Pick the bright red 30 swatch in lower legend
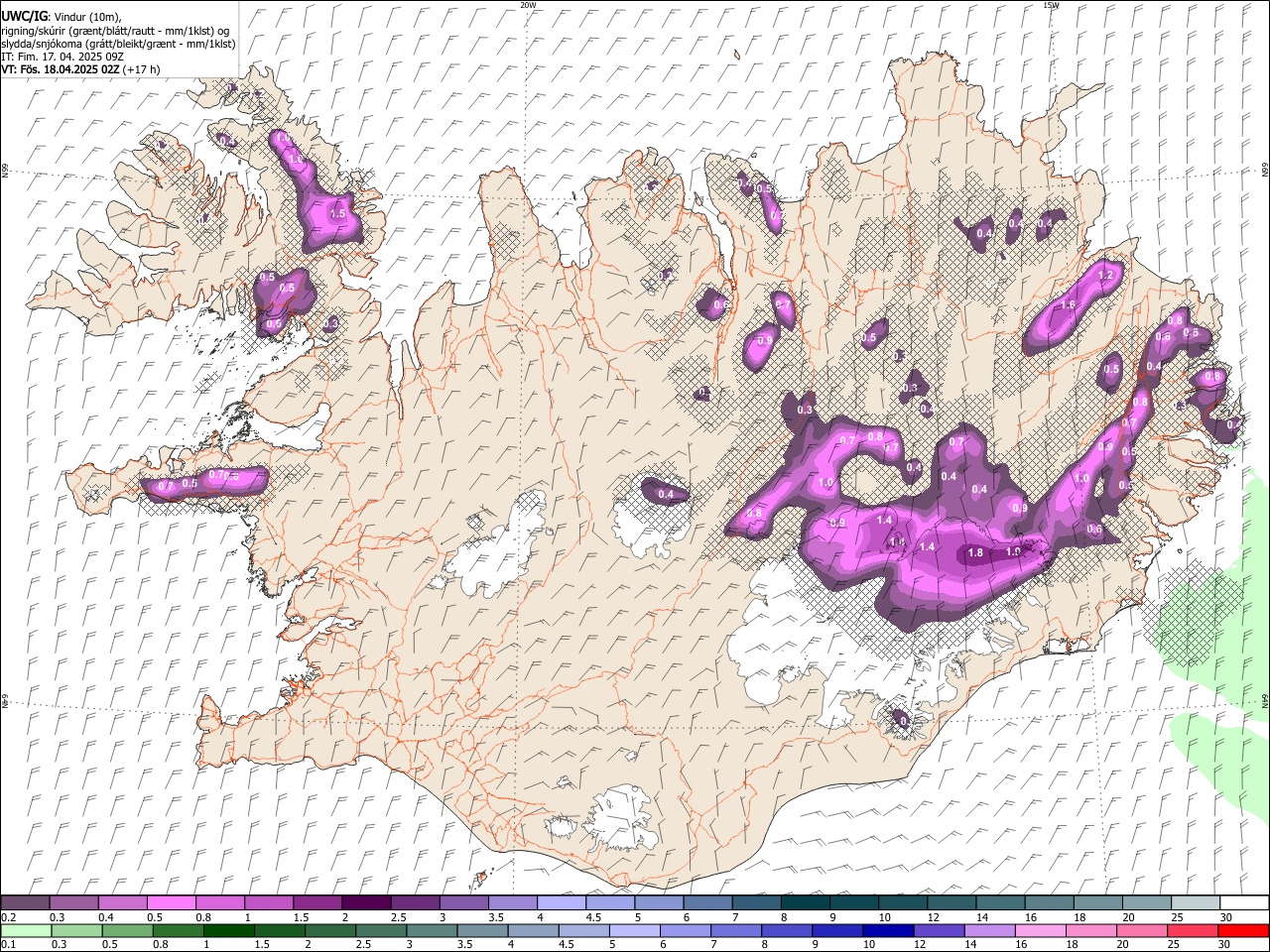The width and height of the screenshot is (1270, 952). (x=1242, y=930)
